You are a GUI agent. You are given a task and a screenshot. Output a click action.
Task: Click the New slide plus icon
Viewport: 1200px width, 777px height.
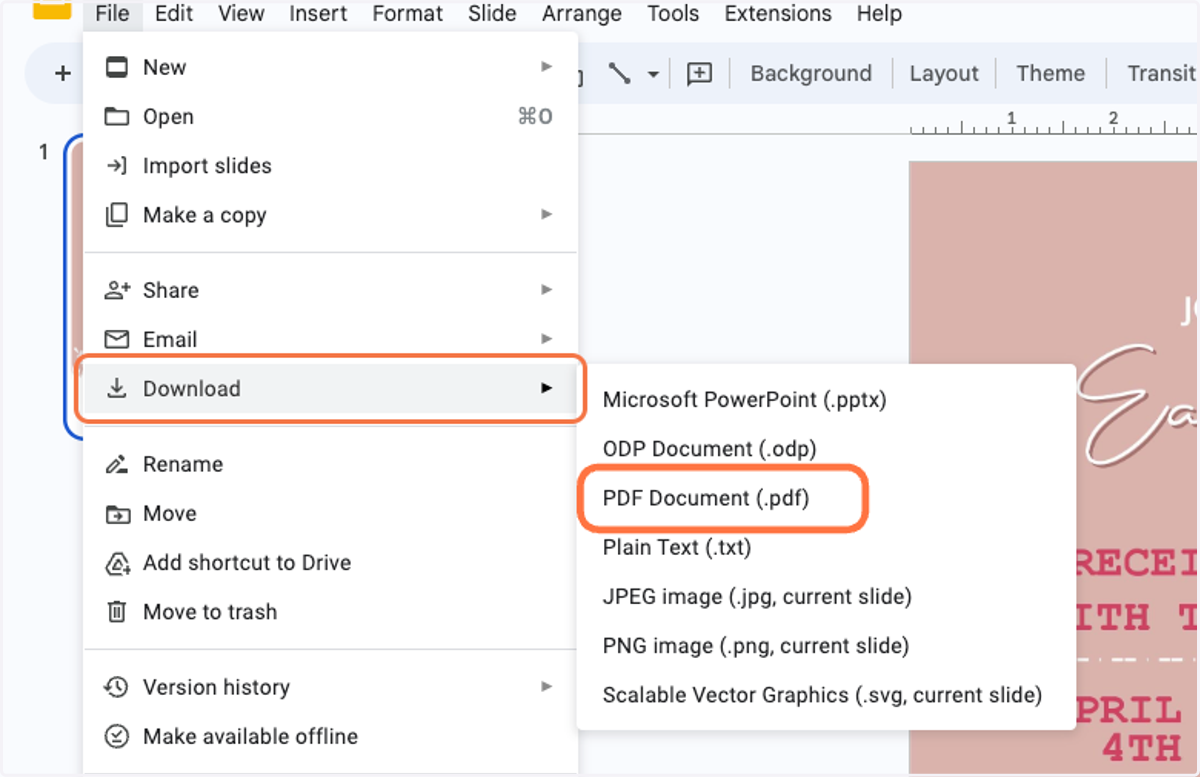pyautogui.click(x=63, y=73)
